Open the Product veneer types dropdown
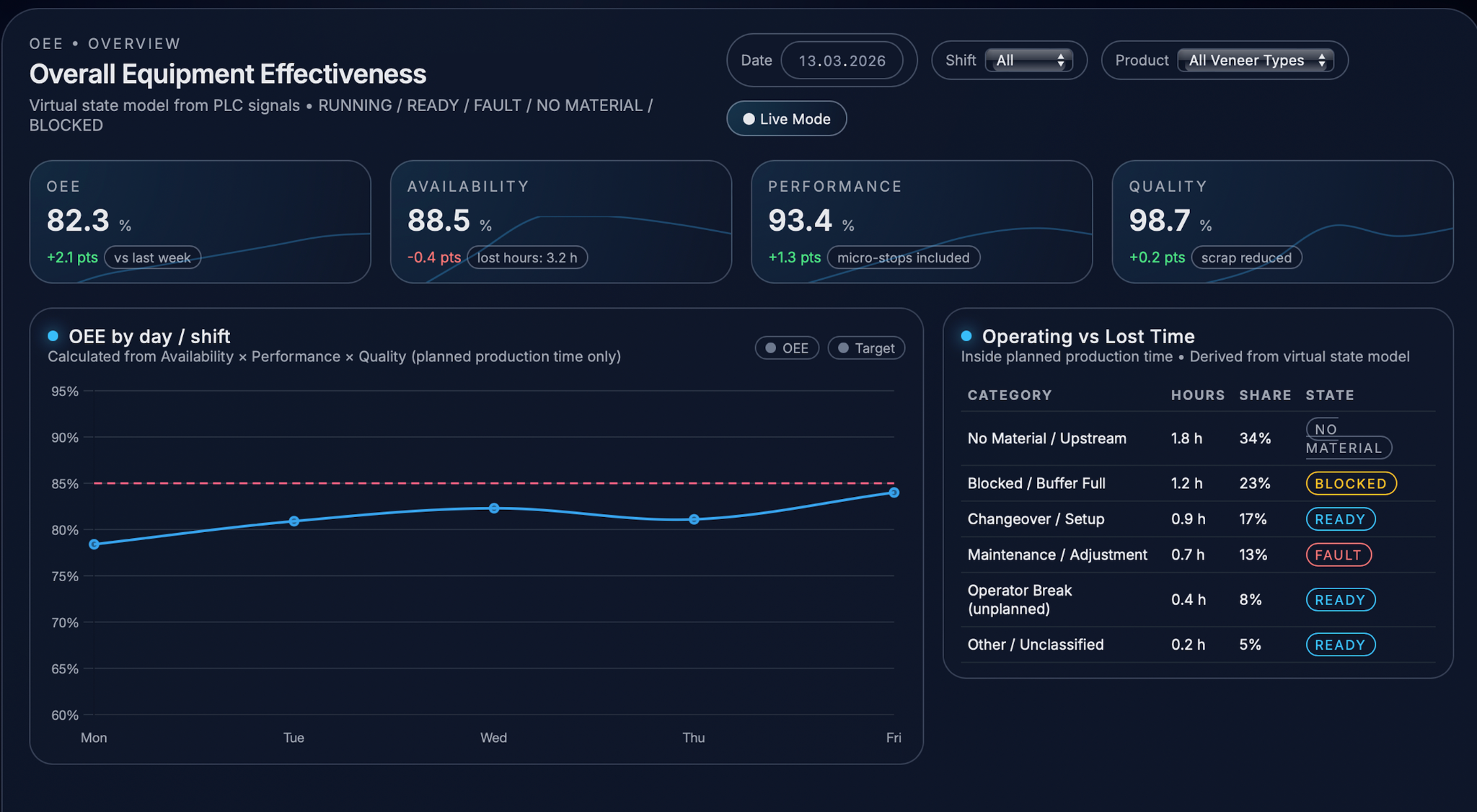This screenshot has height=812, width=1477. pos(1256,61)
